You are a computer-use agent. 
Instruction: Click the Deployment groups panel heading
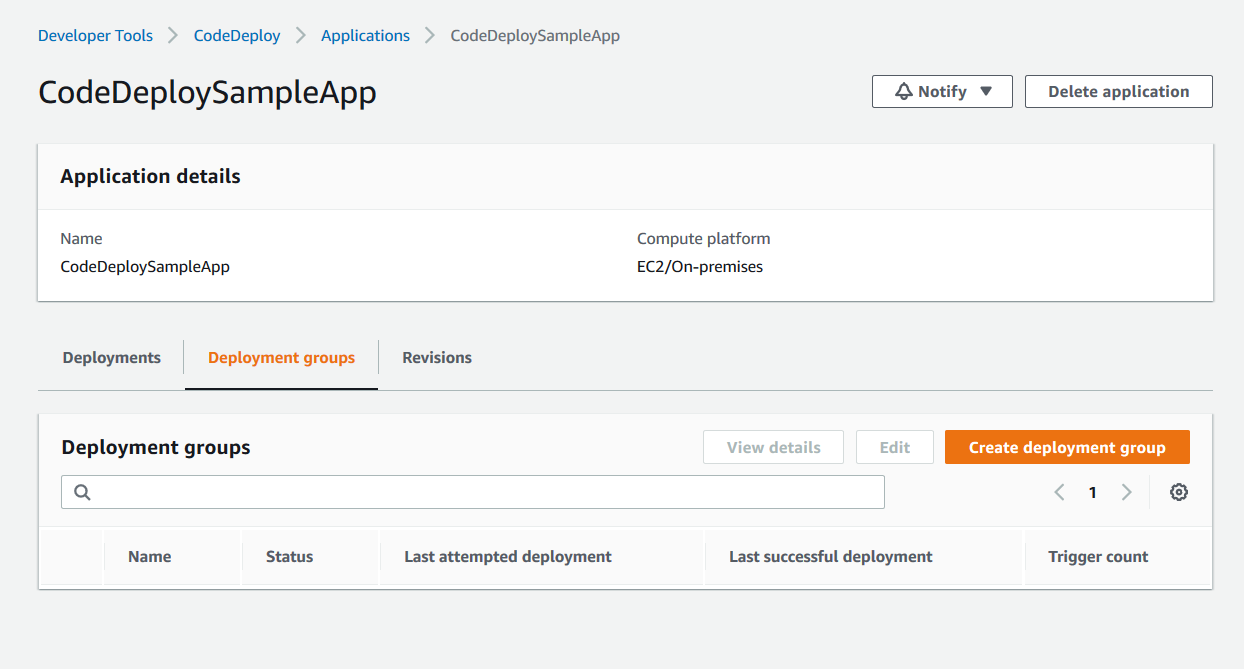coord(156,447)
